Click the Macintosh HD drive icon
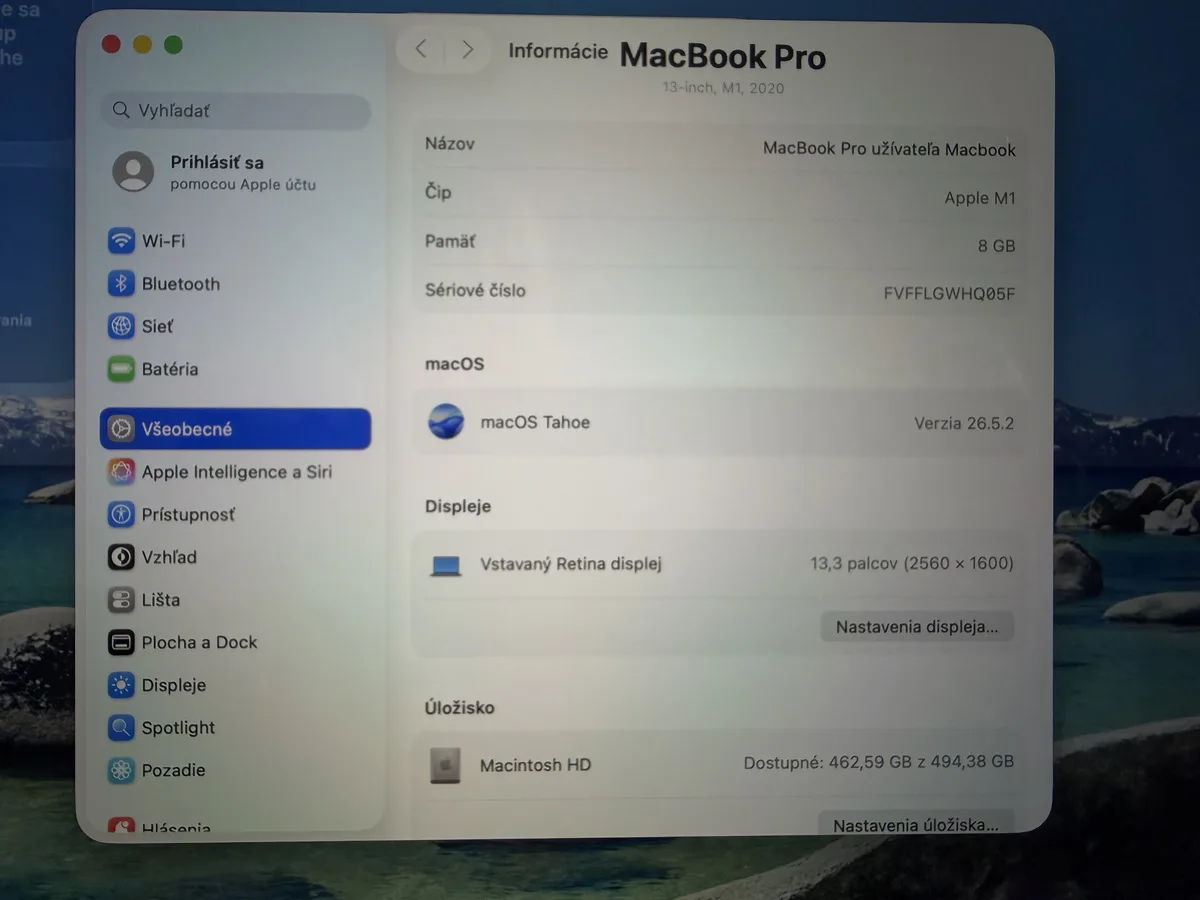 pos(446,765)
